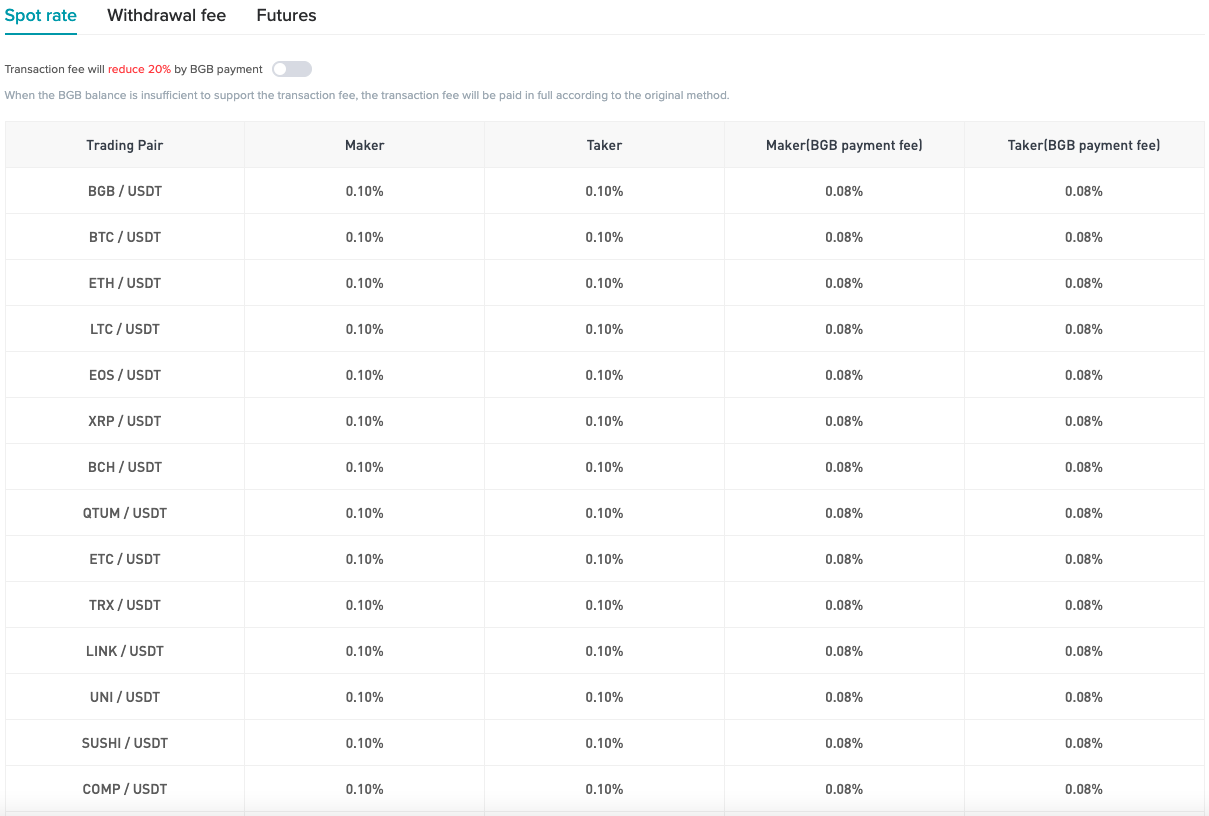Select the LINK / USDT trading pair

(125, 651)
